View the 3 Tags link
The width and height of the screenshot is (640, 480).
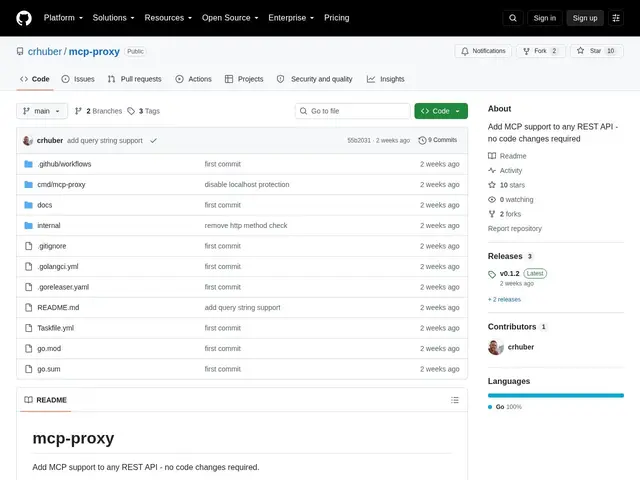pos(143,111)
